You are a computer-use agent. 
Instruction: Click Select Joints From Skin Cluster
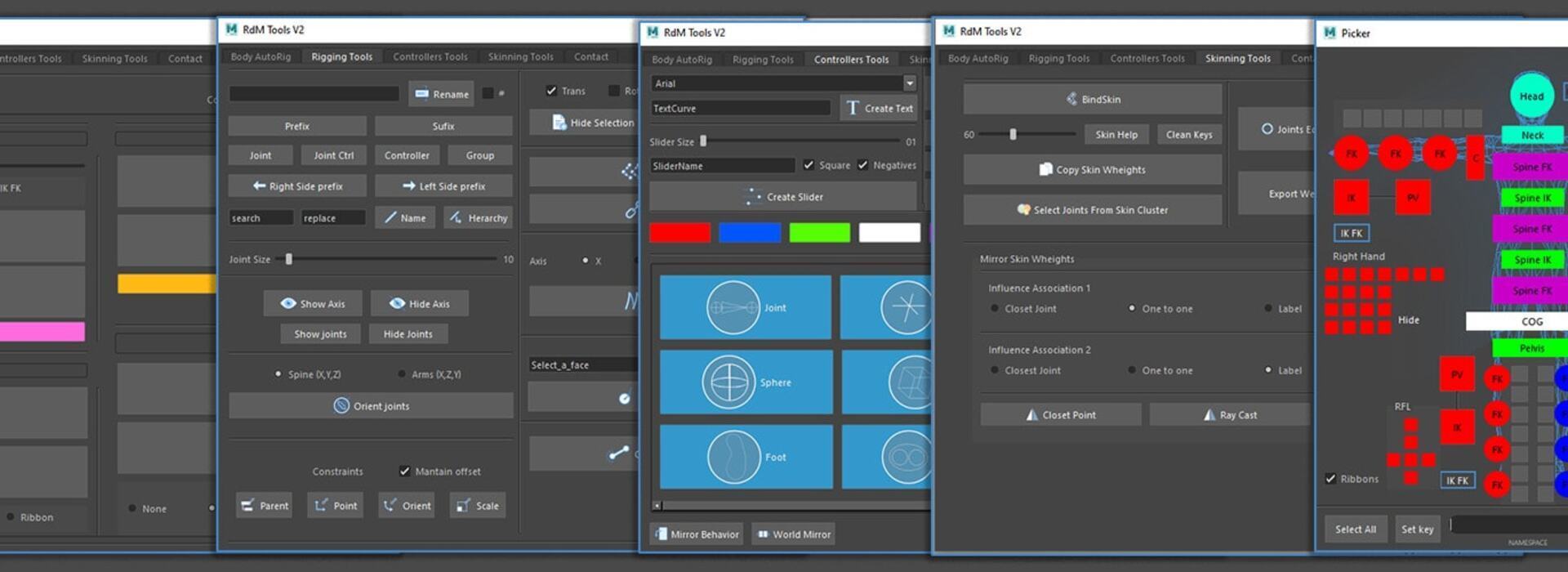tap(1093, 210)
